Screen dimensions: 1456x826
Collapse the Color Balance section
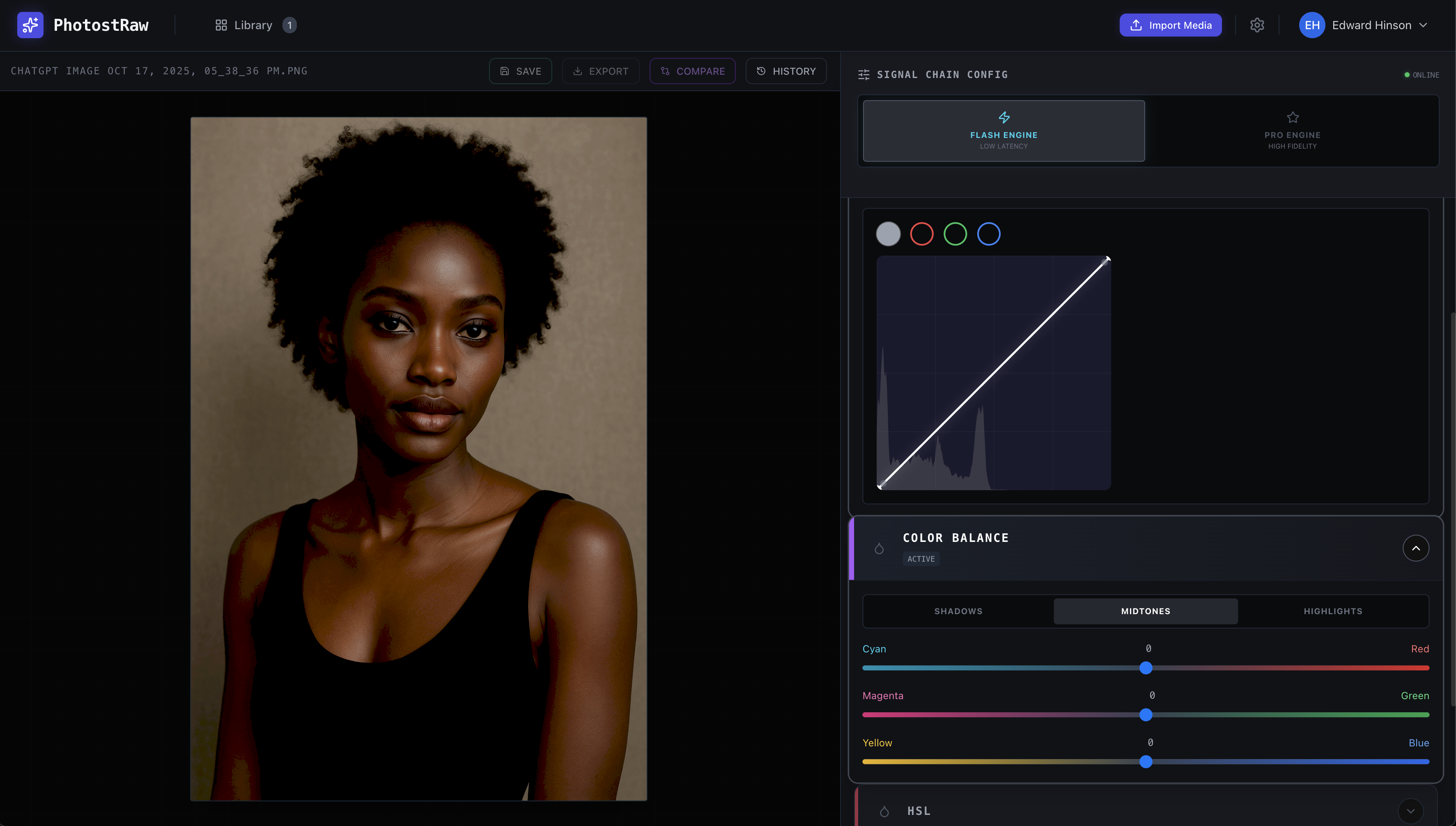coord(1415,548)
